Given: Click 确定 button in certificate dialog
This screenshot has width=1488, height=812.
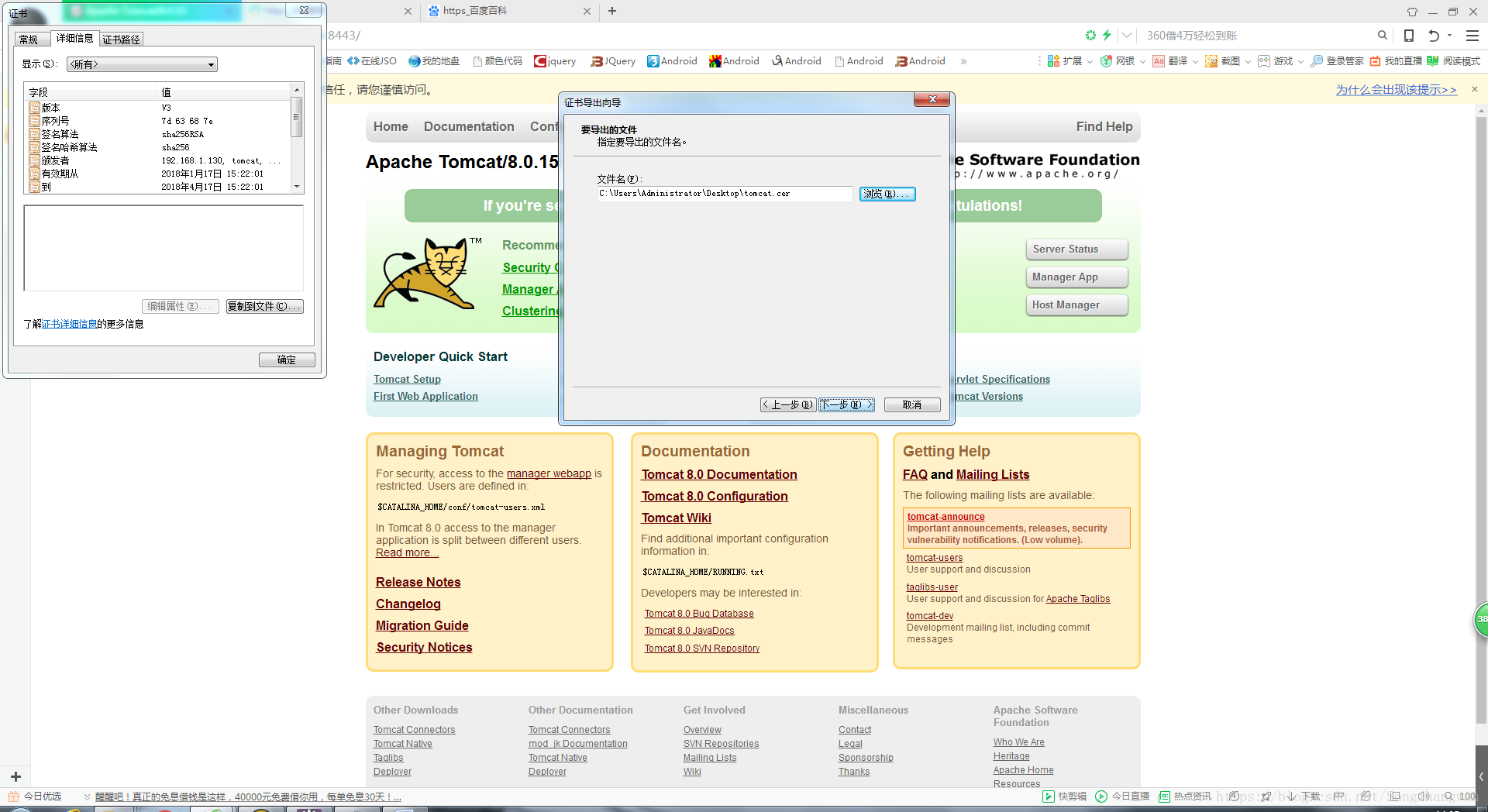Looking at the screenshot, I should coord(287,360).
